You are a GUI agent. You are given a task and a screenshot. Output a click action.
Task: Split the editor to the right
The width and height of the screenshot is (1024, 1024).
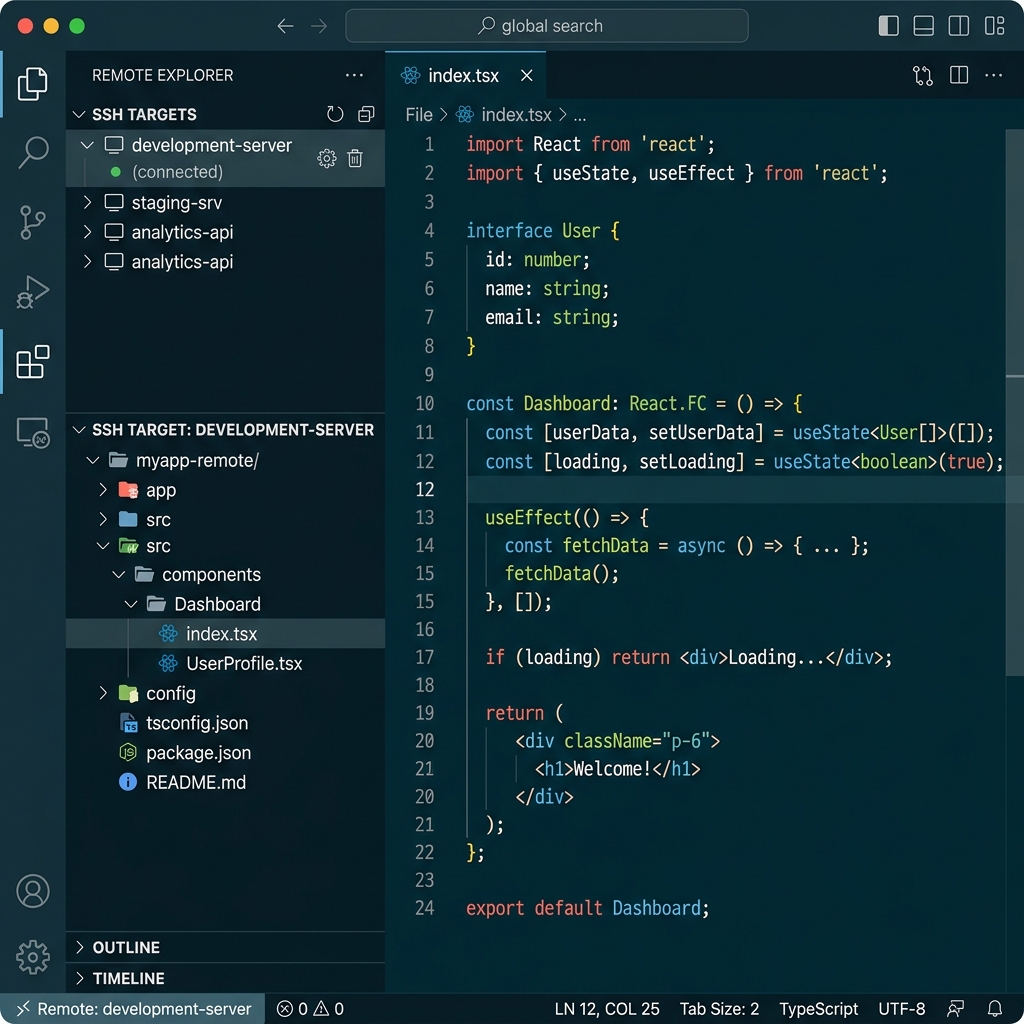pyautogui.click(x=959, y=75)
